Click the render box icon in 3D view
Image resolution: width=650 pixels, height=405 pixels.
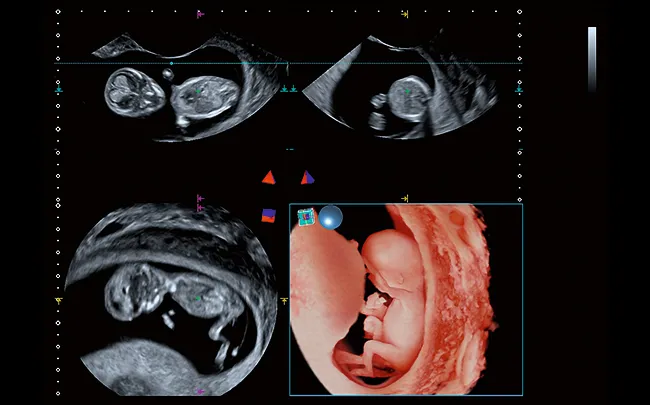[x=306, y=217]
